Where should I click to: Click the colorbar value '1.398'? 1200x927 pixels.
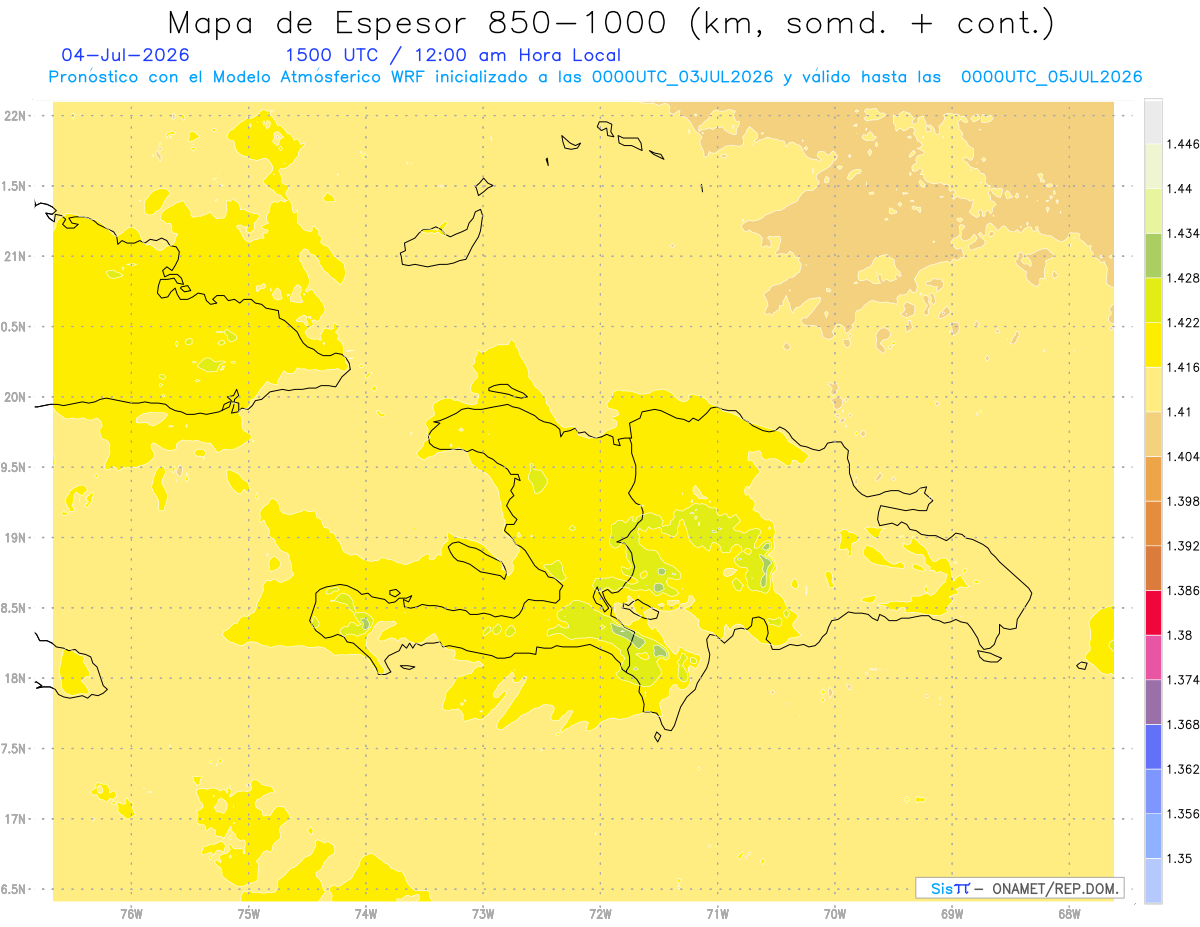click(1183, 501)
